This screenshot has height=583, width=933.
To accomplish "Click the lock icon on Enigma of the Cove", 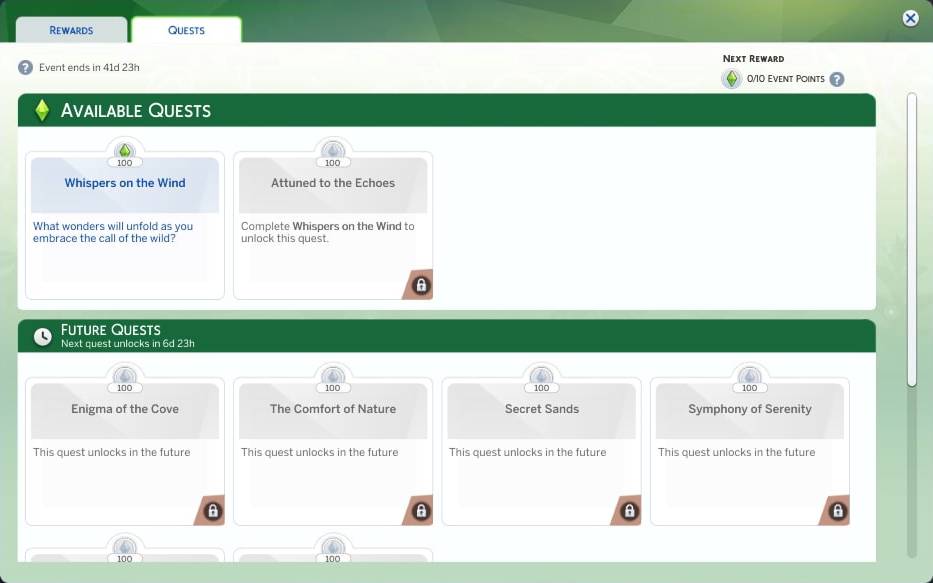I will (212, 511).
